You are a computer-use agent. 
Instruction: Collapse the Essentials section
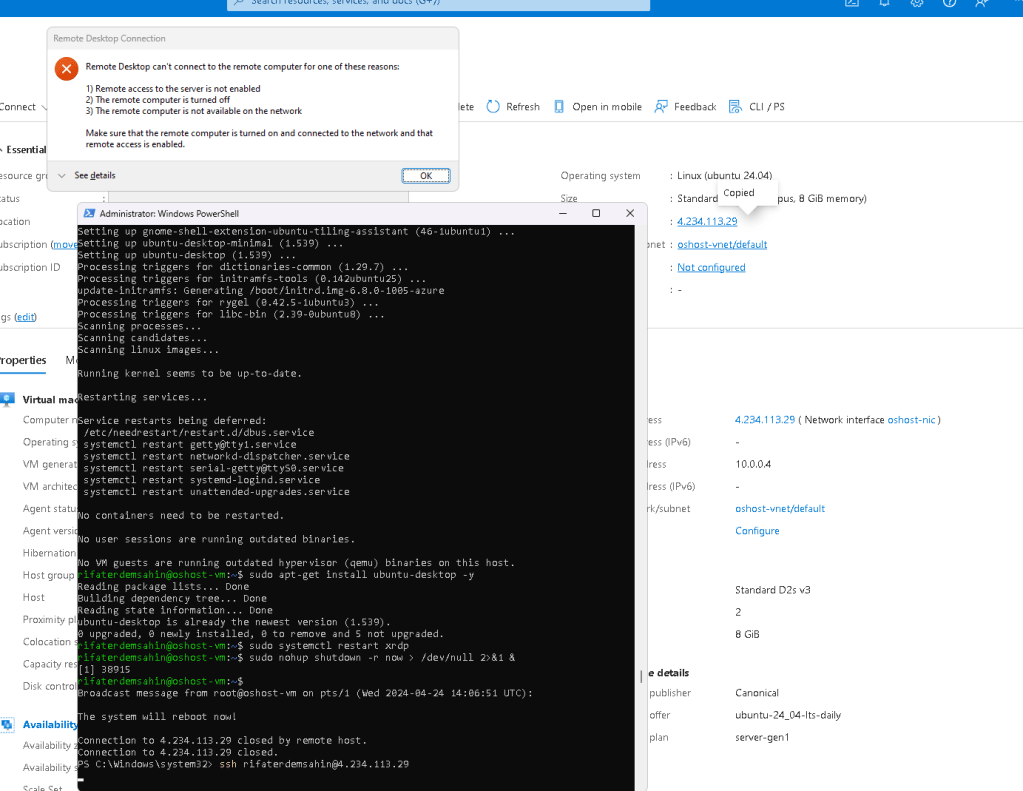tap(2, 149)
